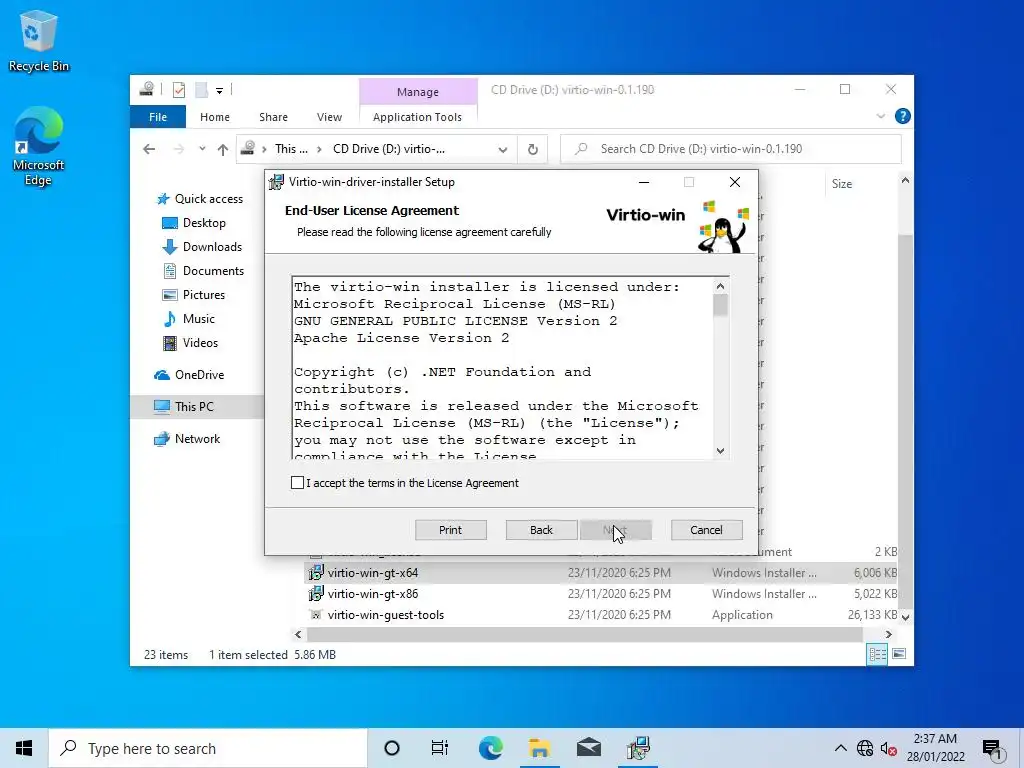Refresh the CD Drive folder view
The width and height of the screenshot is (1024, 768).
click(x=533, y=150)
